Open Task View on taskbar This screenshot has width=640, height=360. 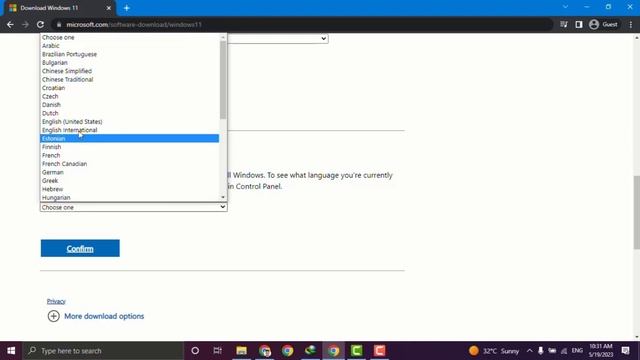click(x=218, y=351)
